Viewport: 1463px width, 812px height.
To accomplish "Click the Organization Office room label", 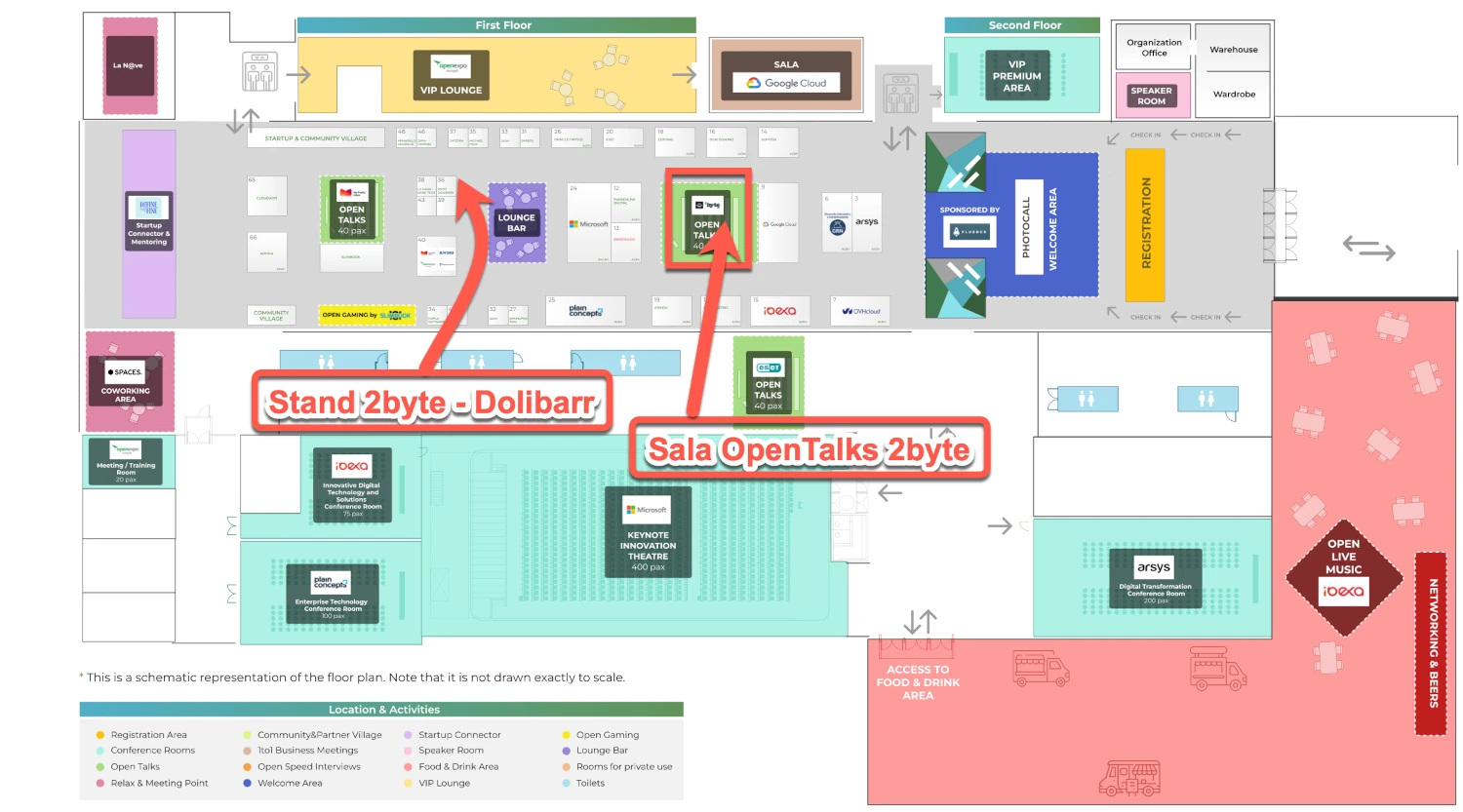I will tap(1154, 48).
